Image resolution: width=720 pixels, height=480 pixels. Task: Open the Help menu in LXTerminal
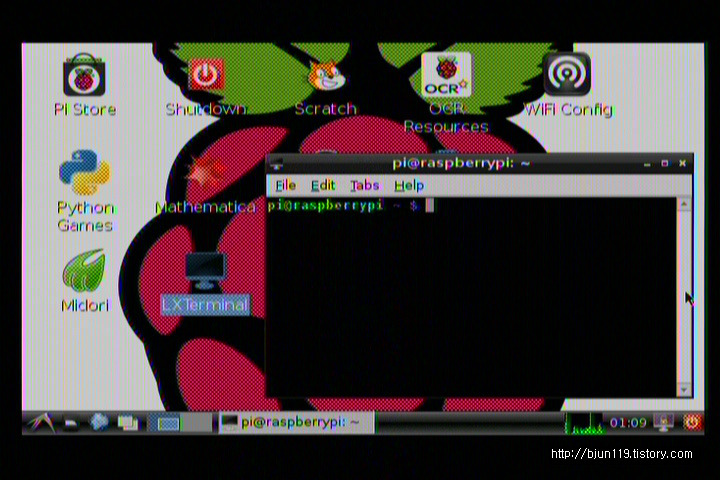click(x=409, y=186)
